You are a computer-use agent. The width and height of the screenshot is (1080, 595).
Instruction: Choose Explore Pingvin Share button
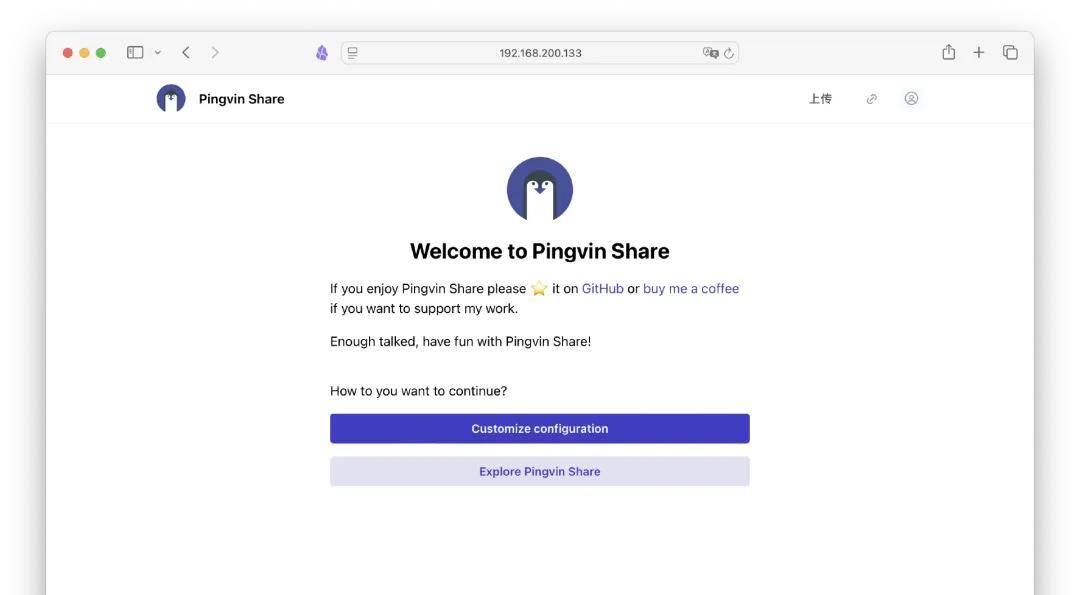(x=539, y=472)
